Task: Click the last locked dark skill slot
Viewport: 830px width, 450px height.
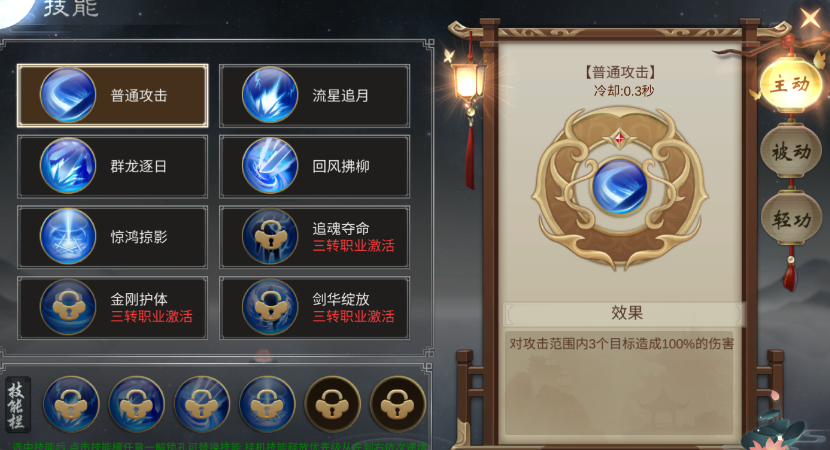Action: (x=398, y=404)
